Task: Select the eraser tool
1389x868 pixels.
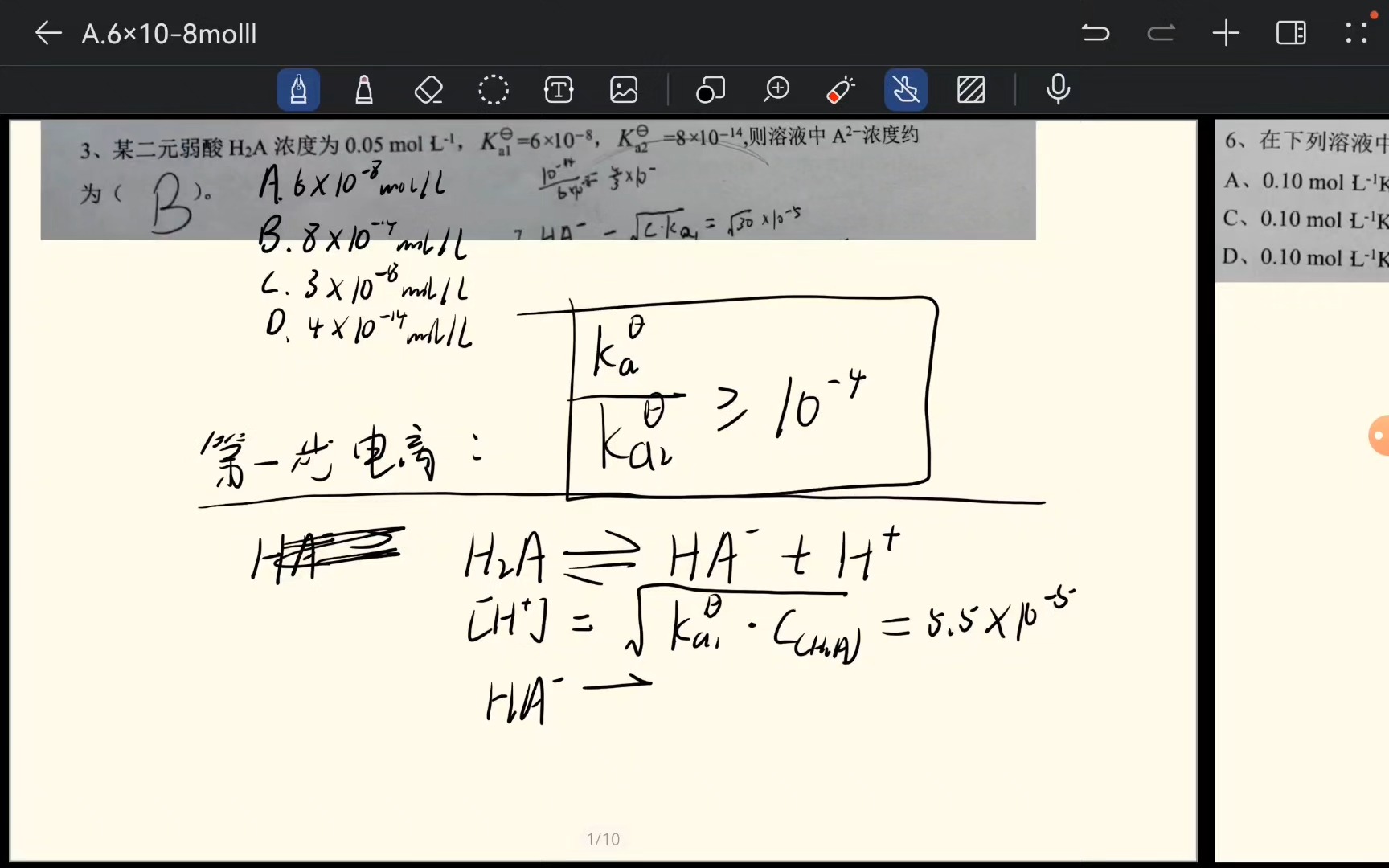Action: click(428, 89)
